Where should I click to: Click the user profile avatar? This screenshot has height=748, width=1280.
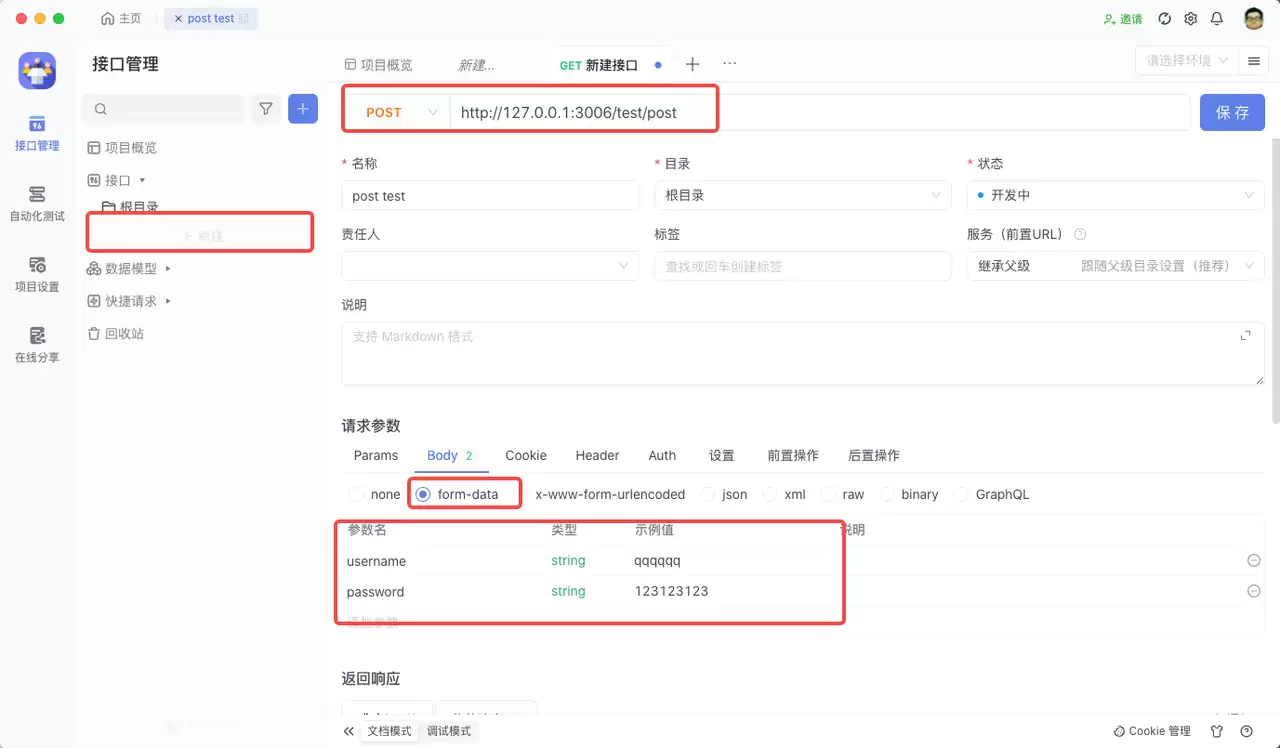pos(1254,18)
